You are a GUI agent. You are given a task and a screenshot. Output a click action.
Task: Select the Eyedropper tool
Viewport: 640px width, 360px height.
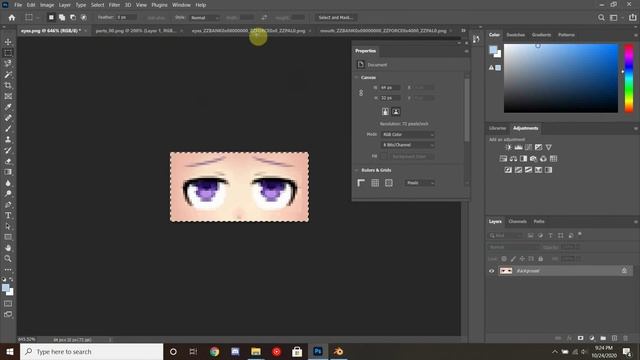pyautogui.click(x=8, y=107)
